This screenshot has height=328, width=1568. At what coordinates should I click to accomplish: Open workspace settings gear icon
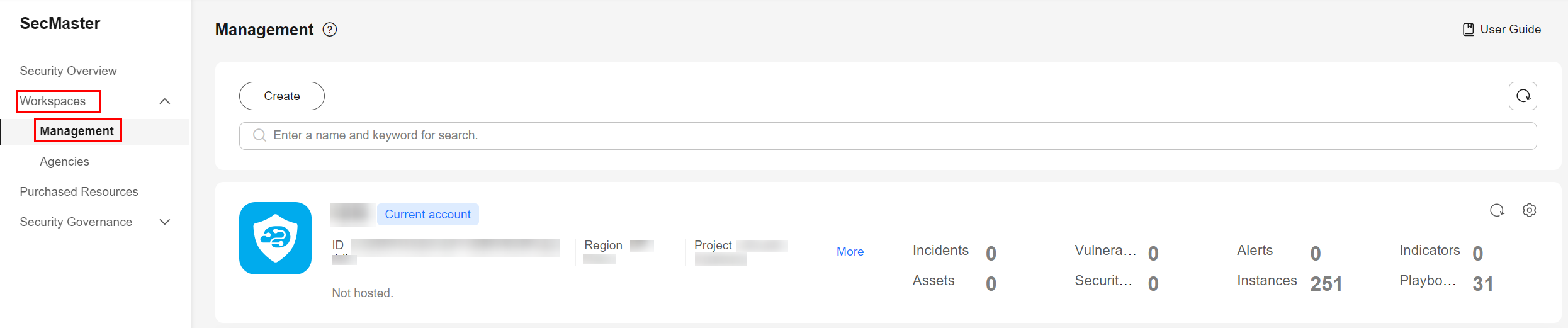(1529, 210)
